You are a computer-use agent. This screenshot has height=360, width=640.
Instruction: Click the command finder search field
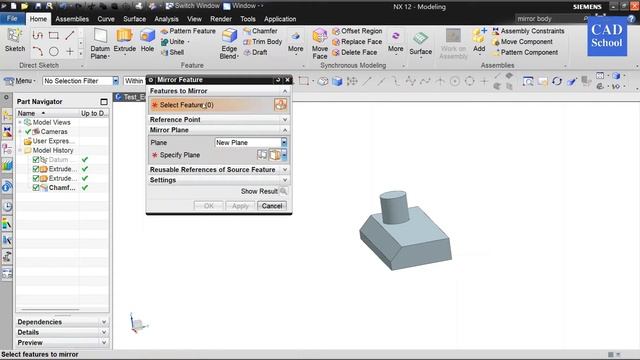(x=549, y=19)
